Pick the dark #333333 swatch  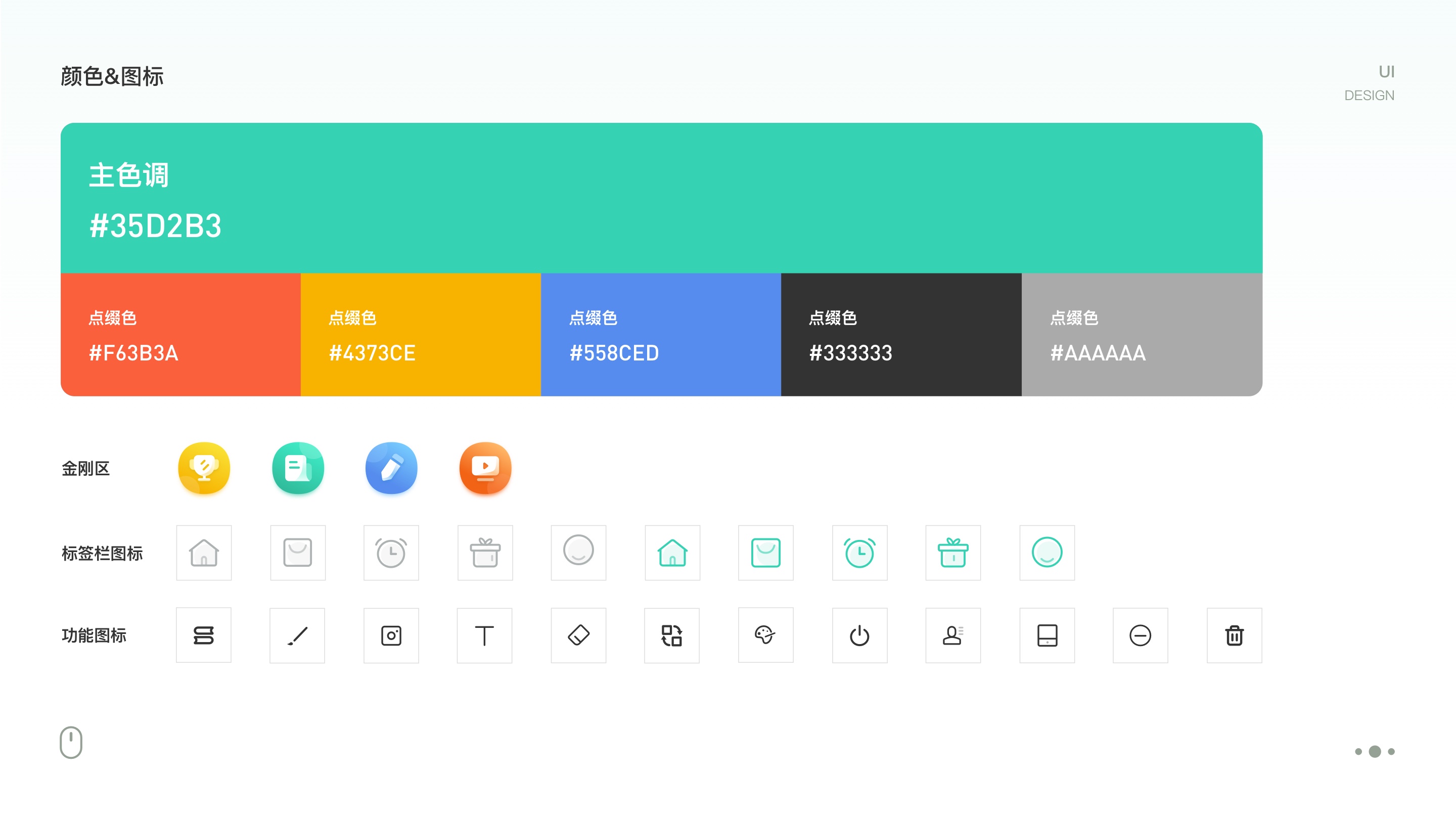(x=901, y=335)
